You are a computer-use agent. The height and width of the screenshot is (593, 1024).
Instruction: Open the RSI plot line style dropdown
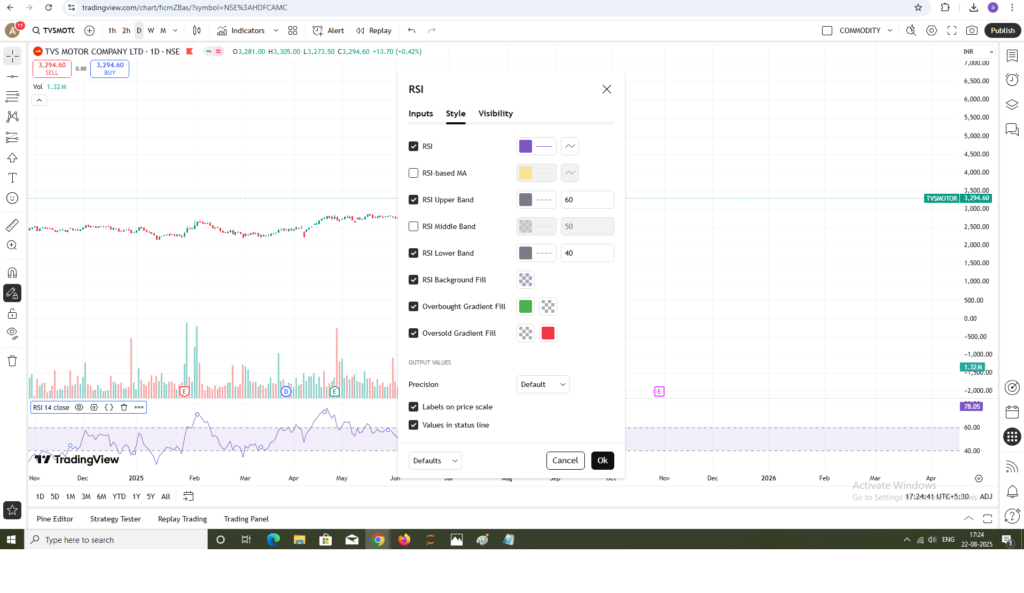(x=569, y=146)
